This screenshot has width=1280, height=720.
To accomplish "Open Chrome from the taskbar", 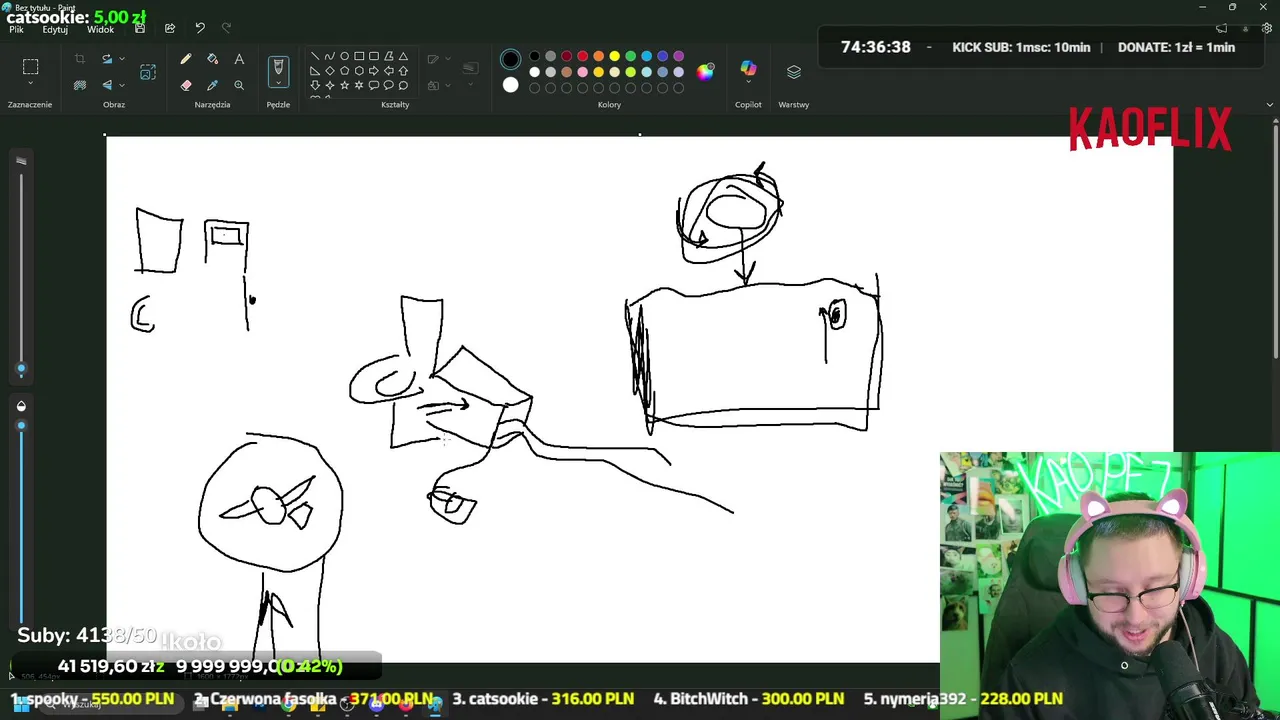I will pyautogui.click(x=289, y=705).
